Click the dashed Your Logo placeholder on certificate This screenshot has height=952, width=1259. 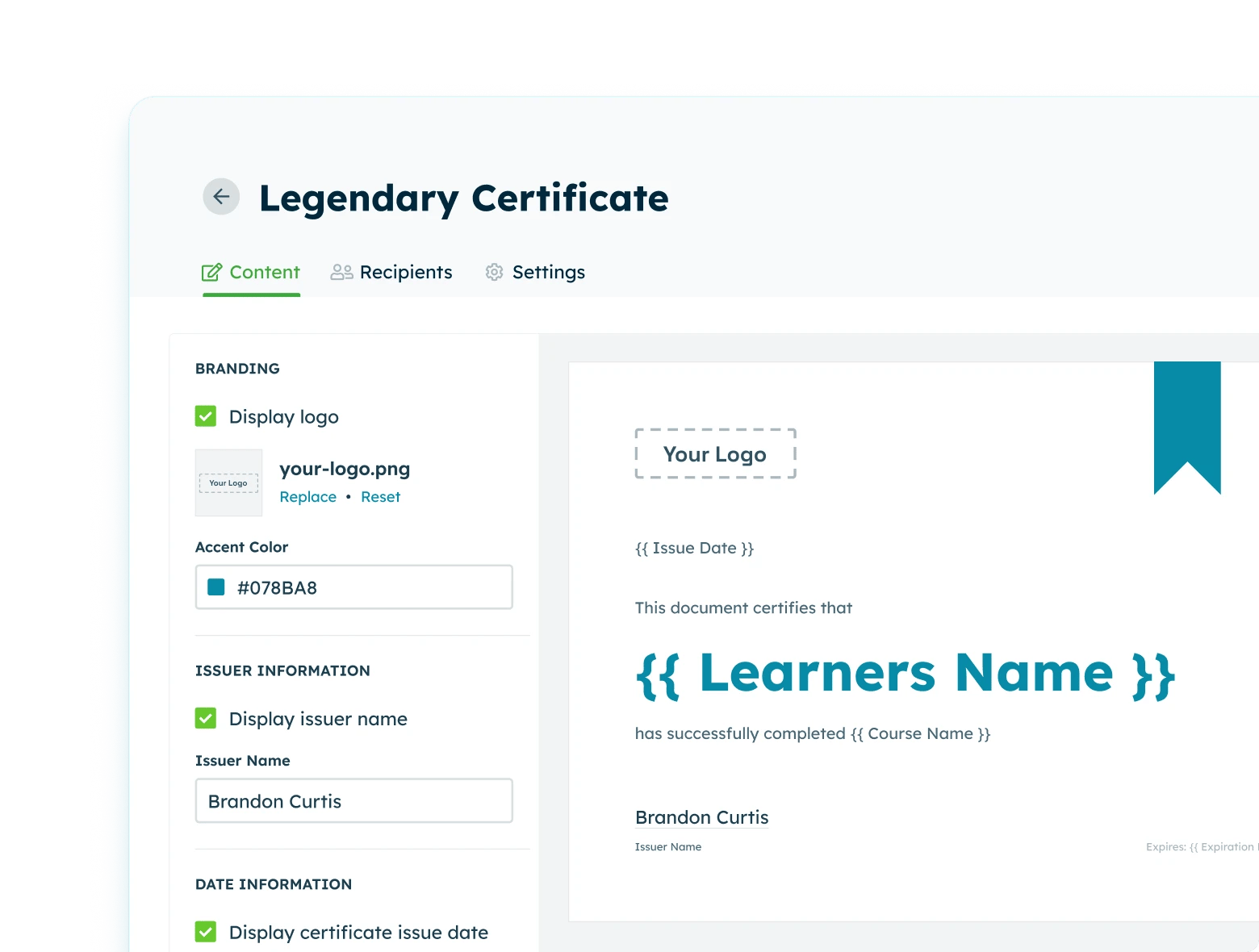pyautogui.click(x=715, y=453)
